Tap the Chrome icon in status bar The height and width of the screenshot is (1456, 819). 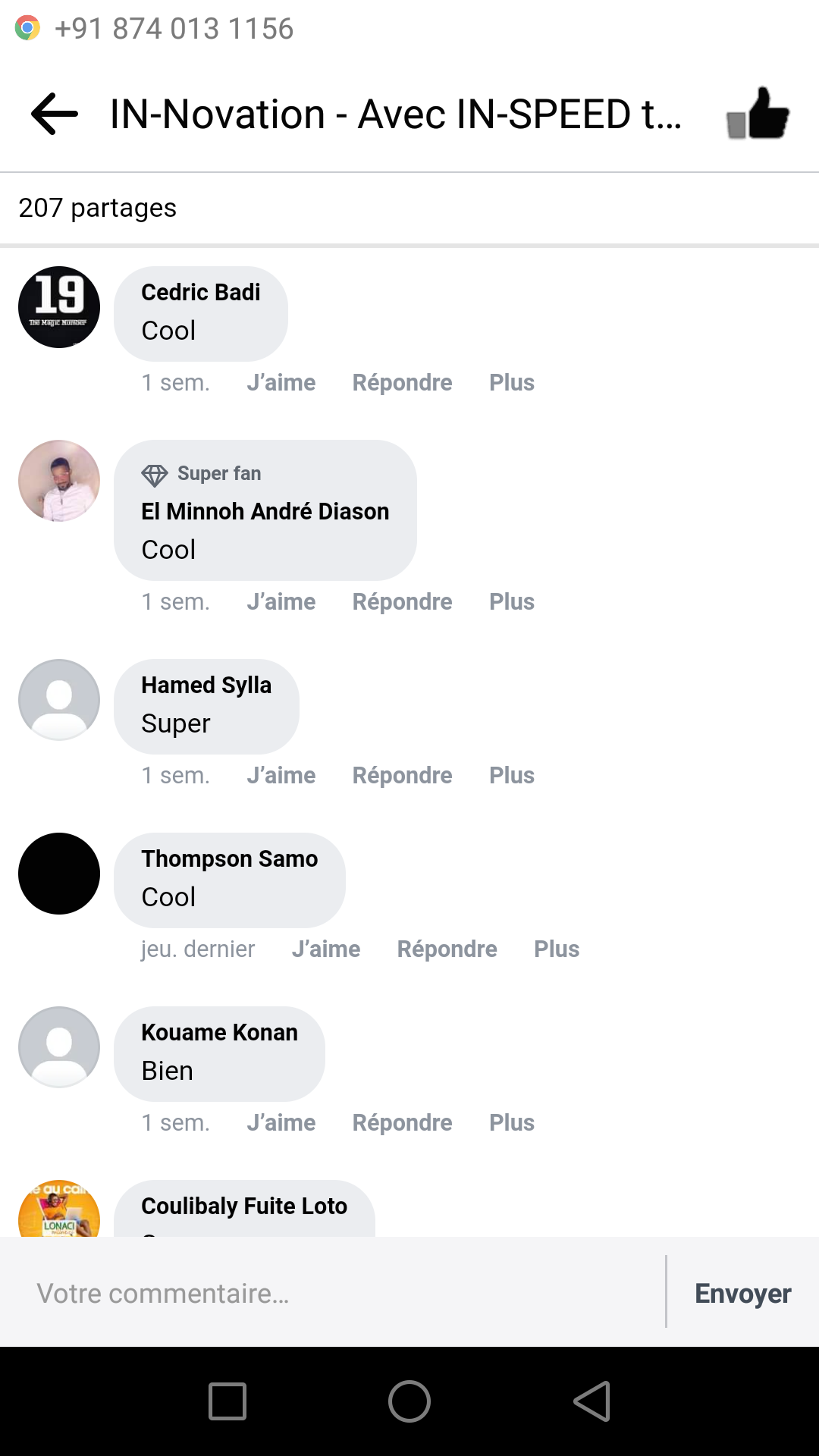27,28
